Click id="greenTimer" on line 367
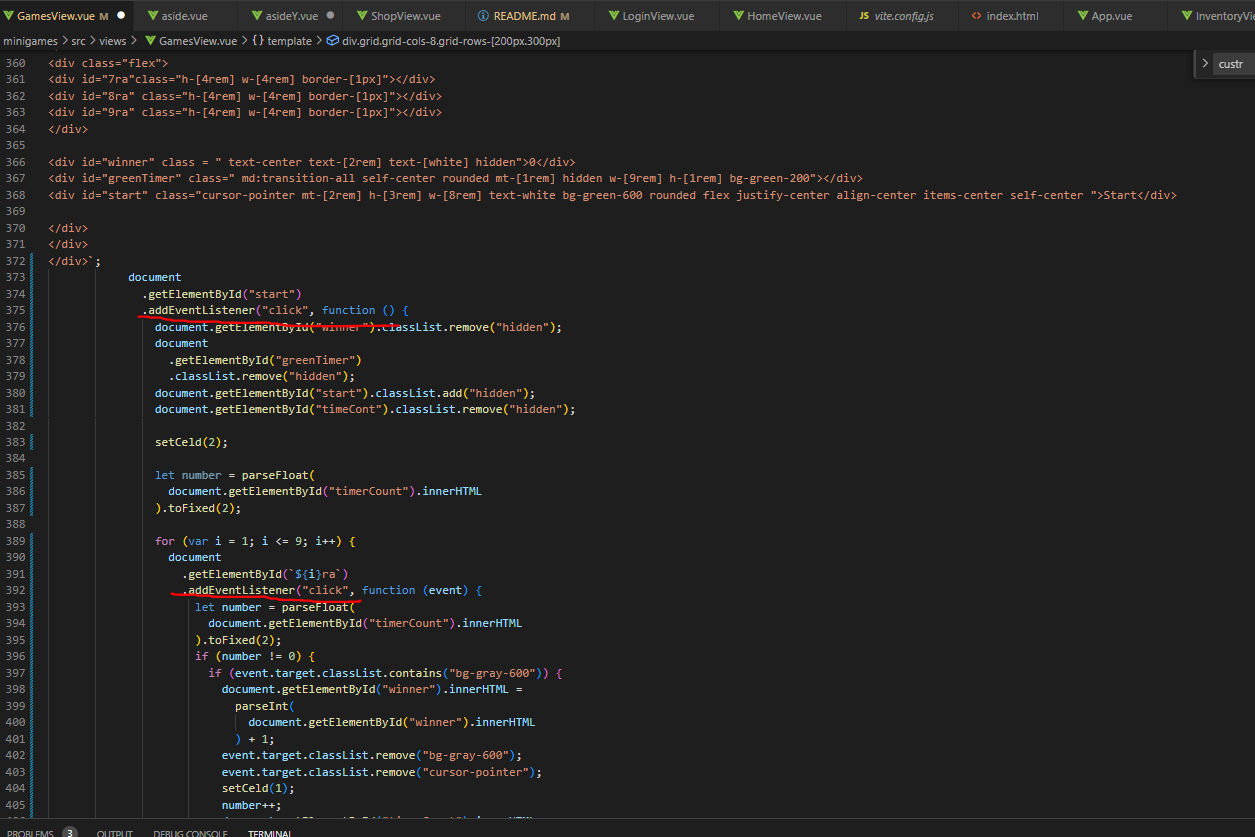 tap(132, 178)
